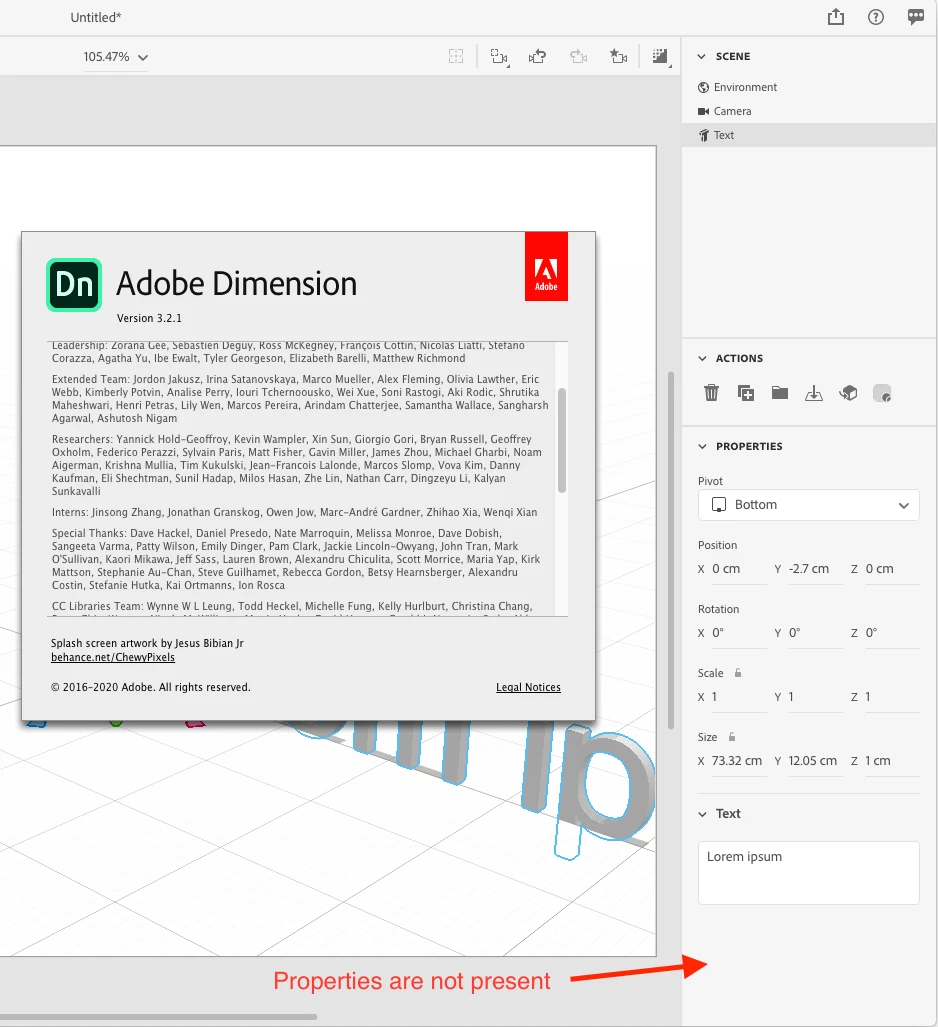This screenshot has width=938, height=1027.
Task: Click the About dialog credits scrollbar
Action: (561, 440)
